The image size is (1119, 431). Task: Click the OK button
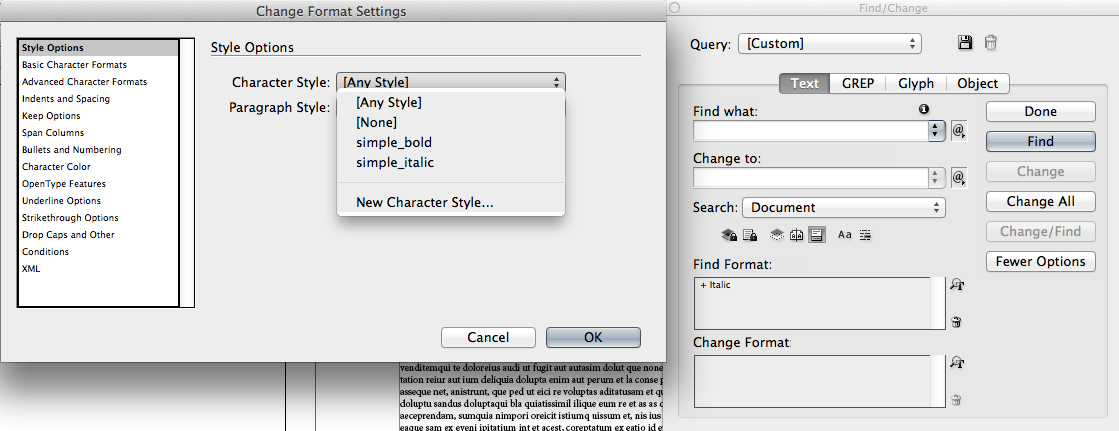tap(593, 337)
